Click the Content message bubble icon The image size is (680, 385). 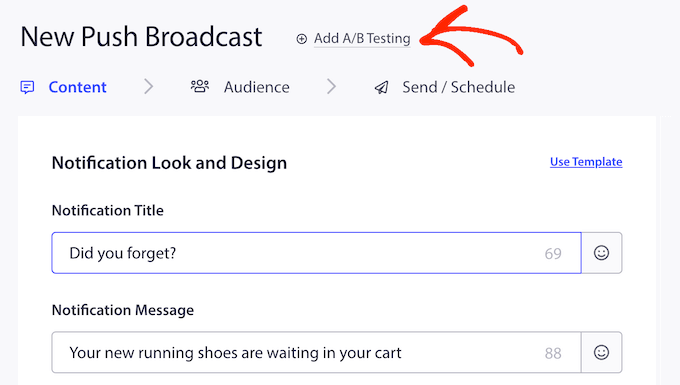pos(27,87)
